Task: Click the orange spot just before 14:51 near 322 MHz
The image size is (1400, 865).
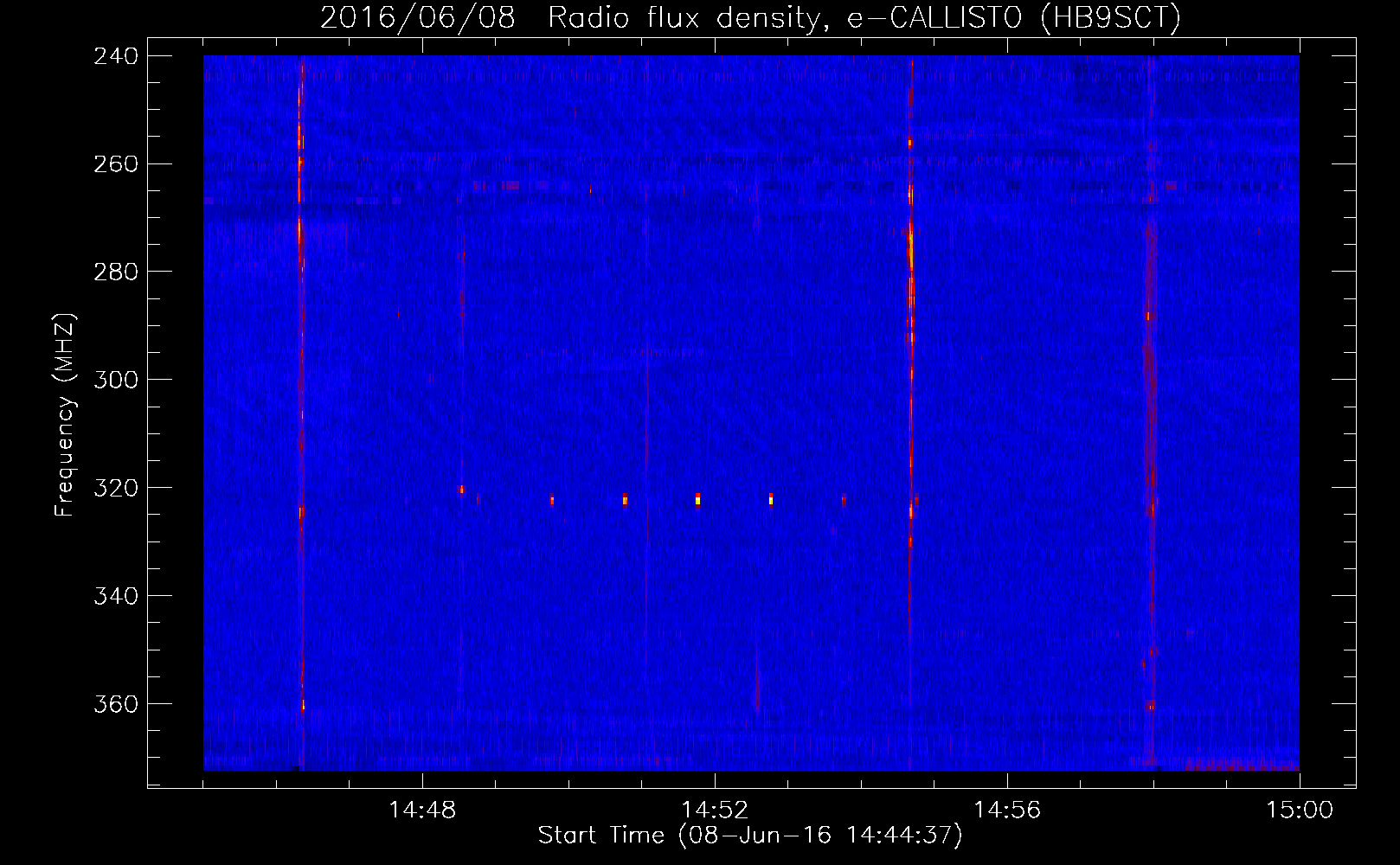Action: 625,499
